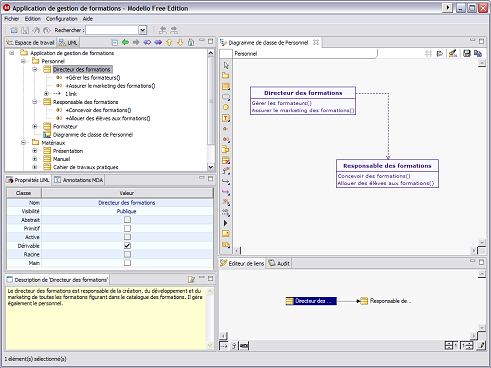
Task: Click the green back arrow in explorer toolbar
Action: pyautogui.click(x=125, y=42)
